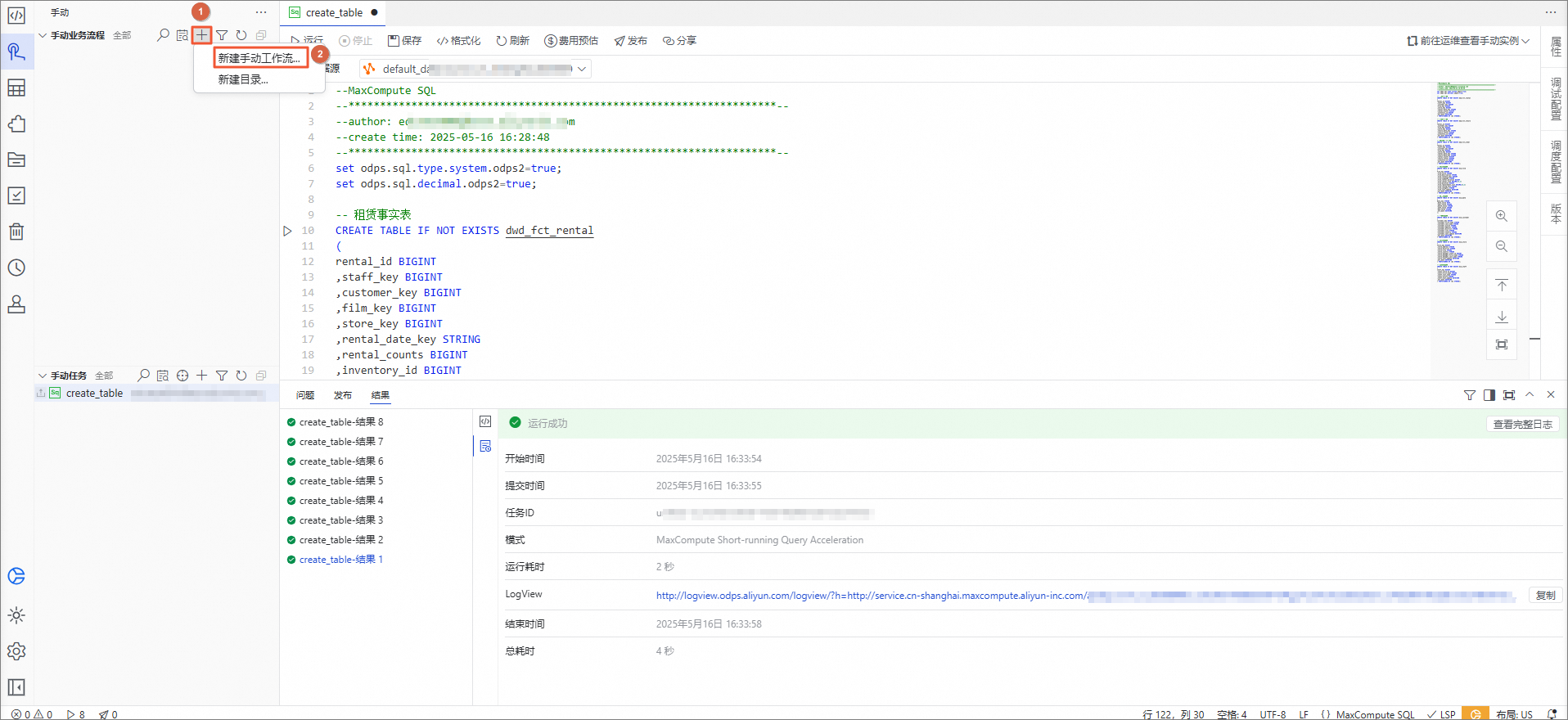Open the table grid sidebar icon

tap(16, 88)
